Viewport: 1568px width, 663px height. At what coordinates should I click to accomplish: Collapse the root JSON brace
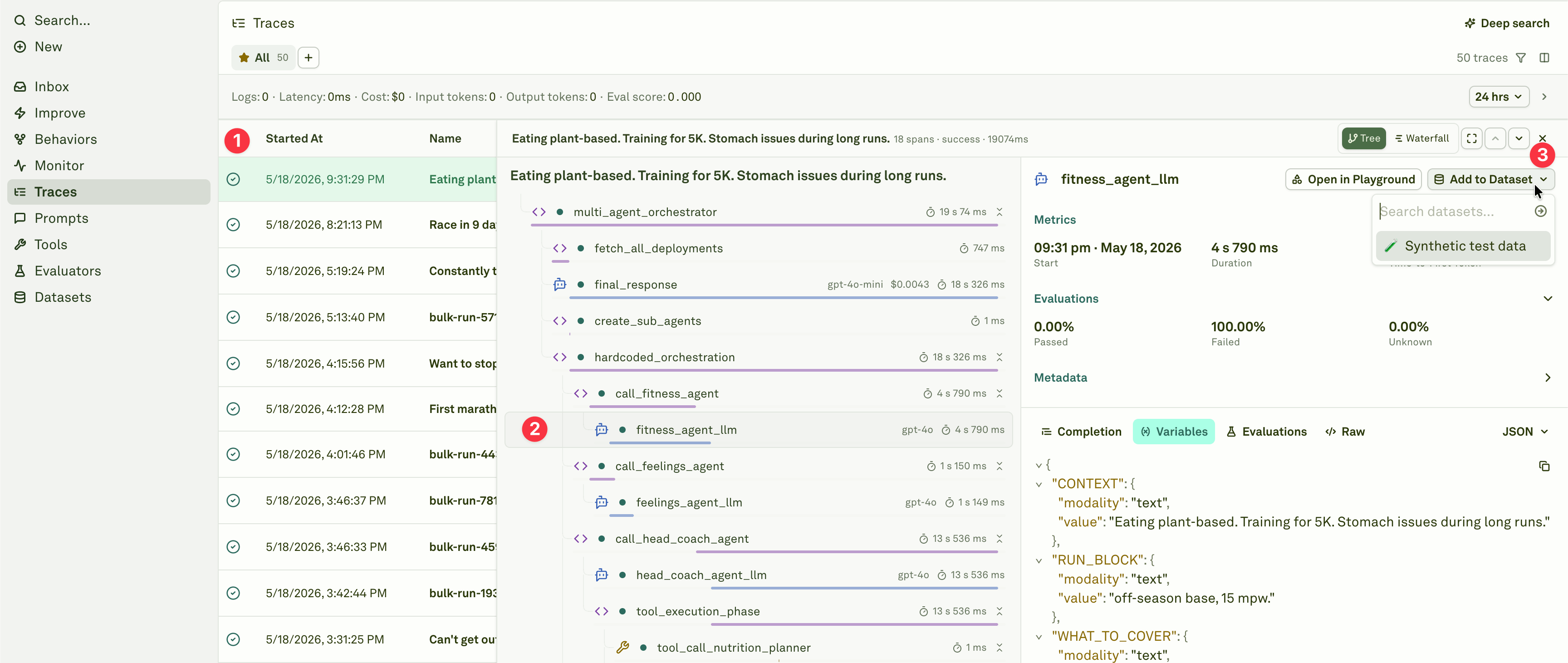(x=1039, y=465)
